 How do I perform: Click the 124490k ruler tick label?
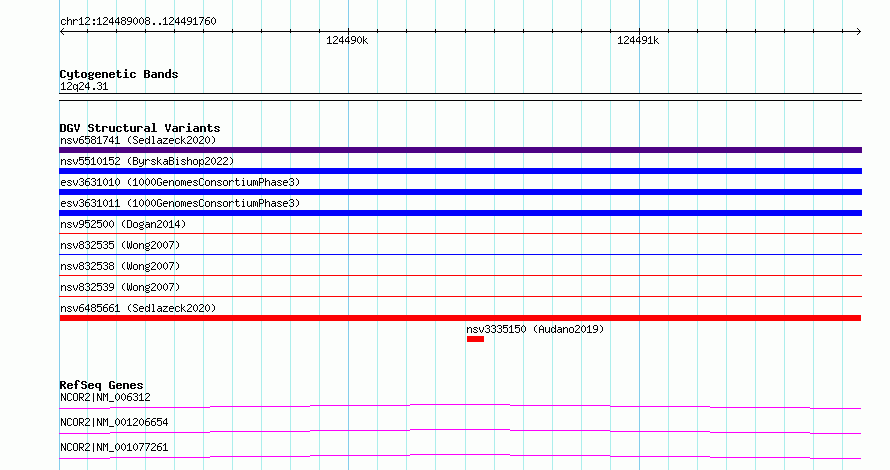(347, 40)
